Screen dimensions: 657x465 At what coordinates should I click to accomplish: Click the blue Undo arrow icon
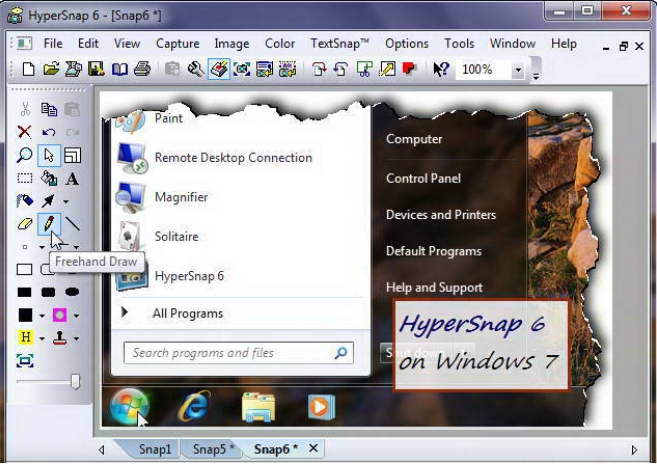click(49, 132)
